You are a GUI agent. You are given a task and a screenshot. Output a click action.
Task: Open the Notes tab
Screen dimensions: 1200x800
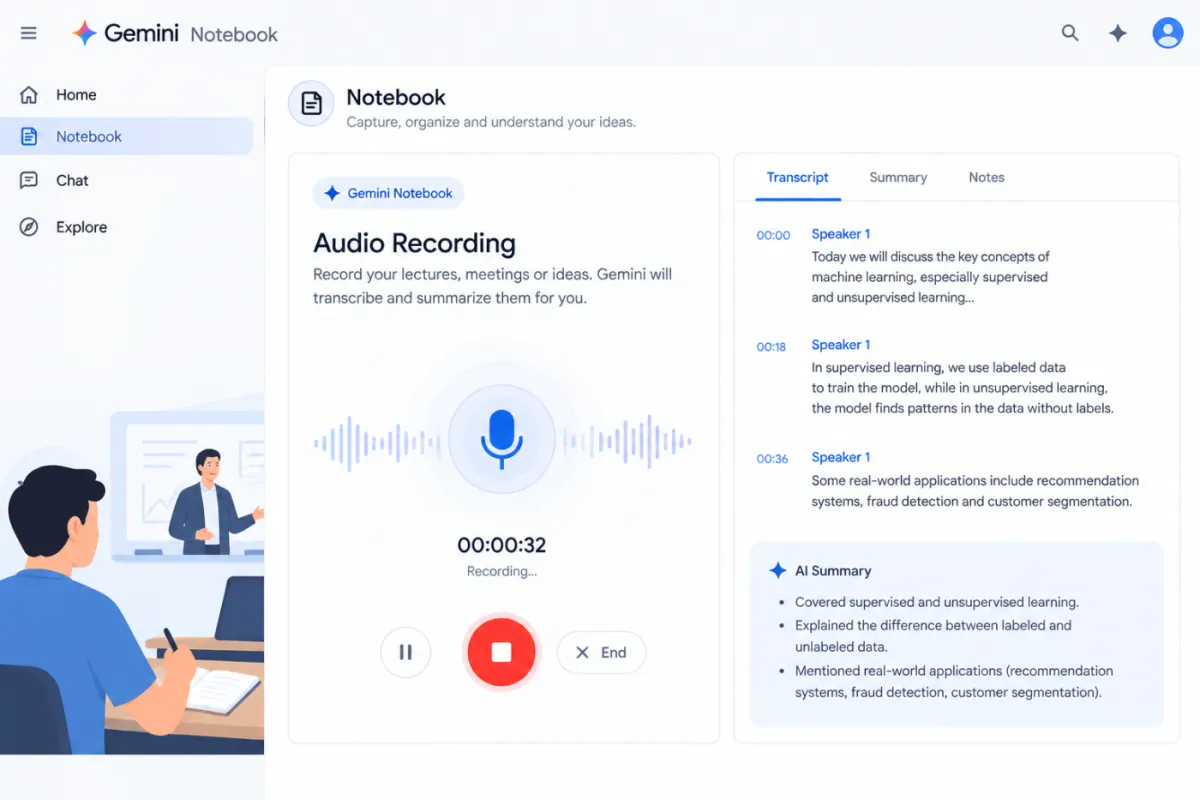coord(986,177)
